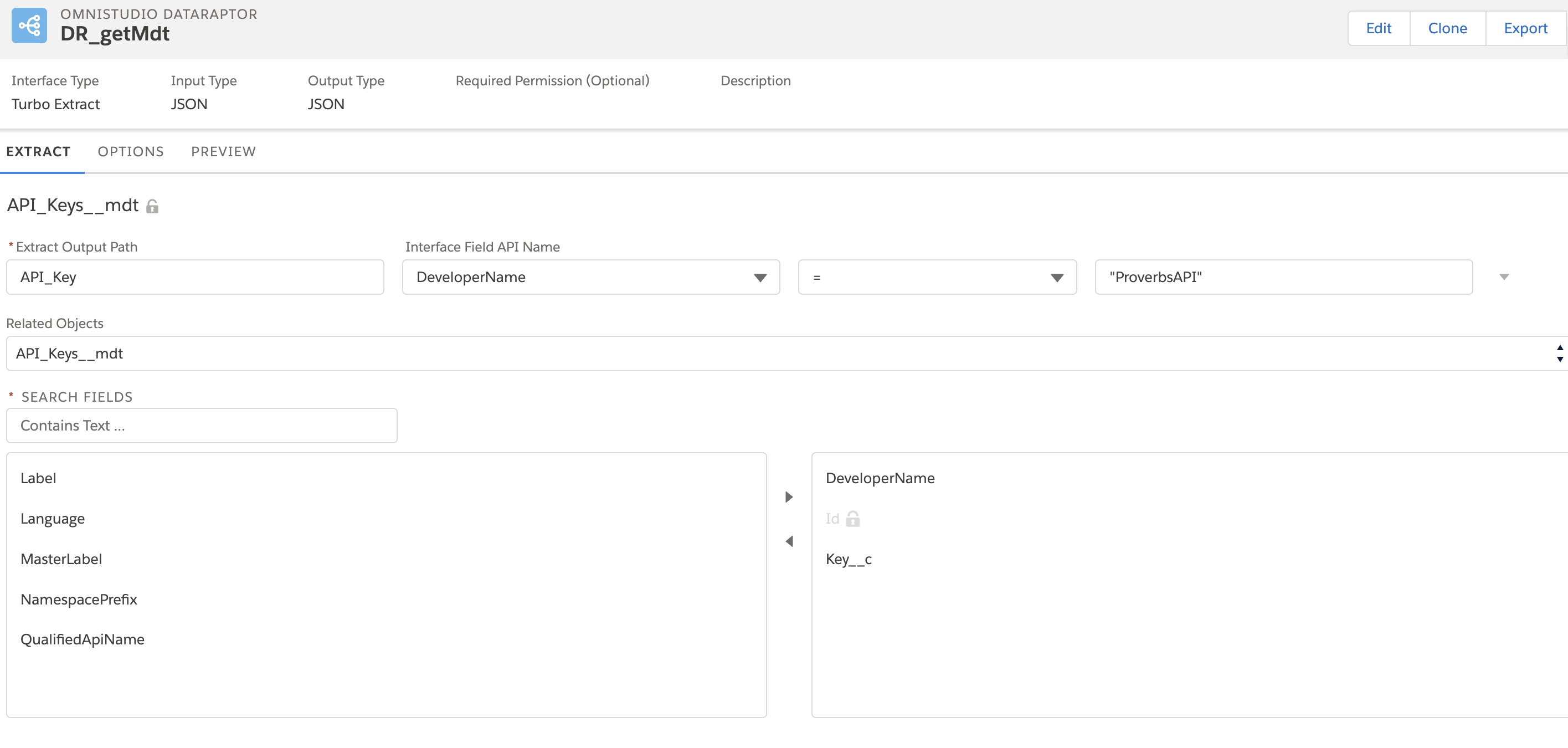The height and width of the screenshot is (748, 1568).
Task: Select DeveloperName in the selected fields list
Action: pos(880,478)
